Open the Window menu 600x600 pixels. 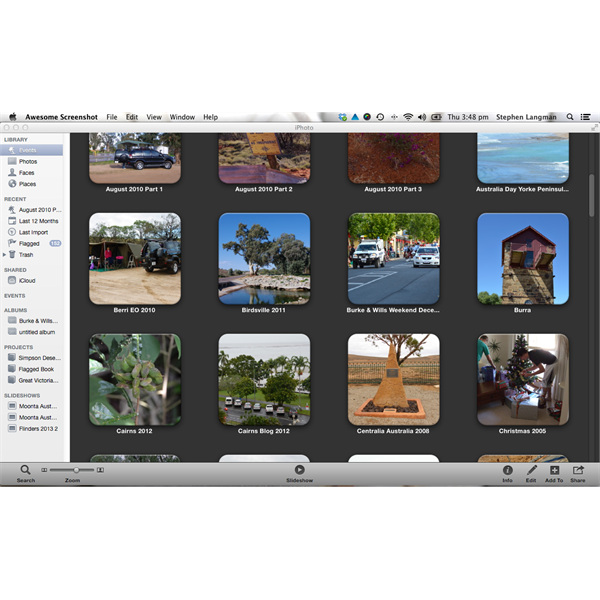click(182, 117)
